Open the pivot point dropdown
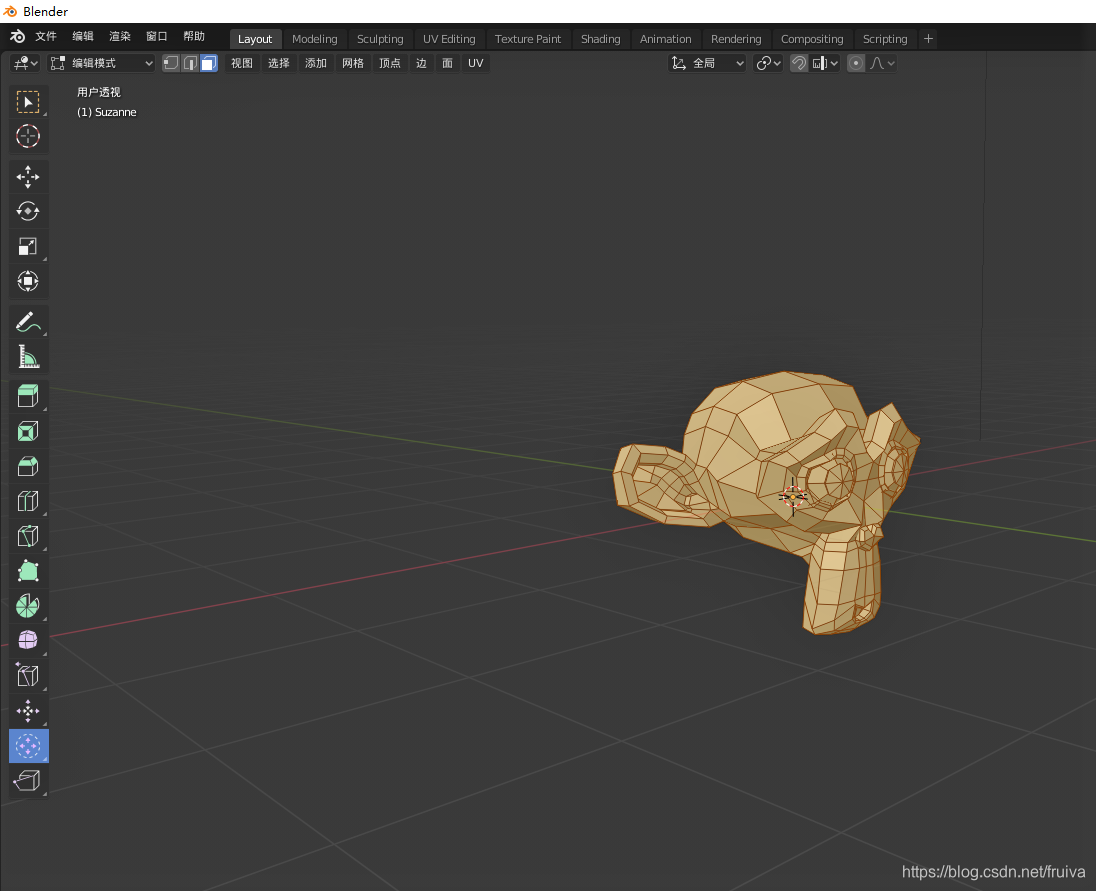The height and width of the screenshot is (891, 1096). click(x=768, y=63)
